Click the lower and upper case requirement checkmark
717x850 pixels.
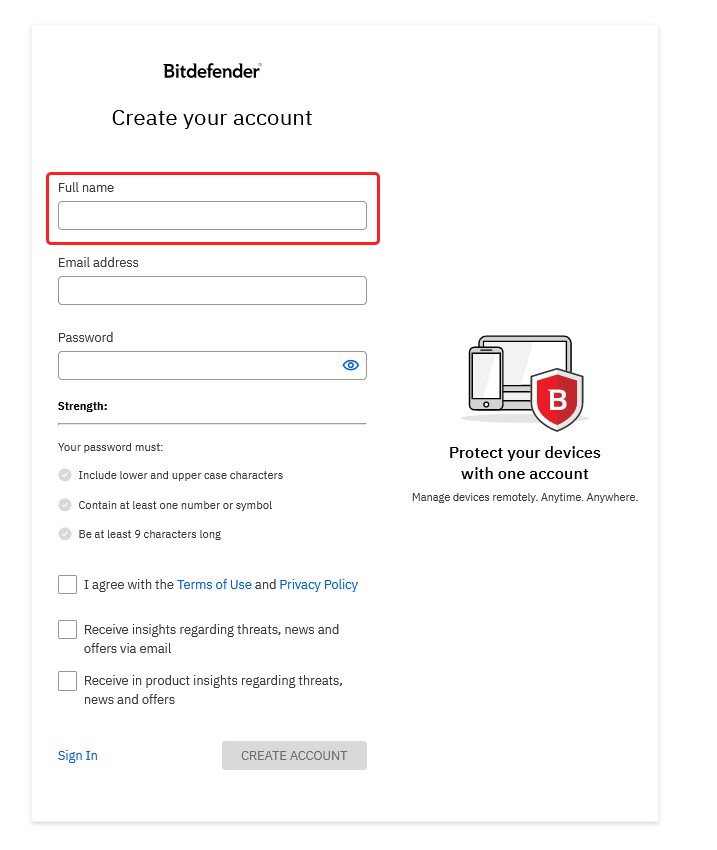[65, 475]
